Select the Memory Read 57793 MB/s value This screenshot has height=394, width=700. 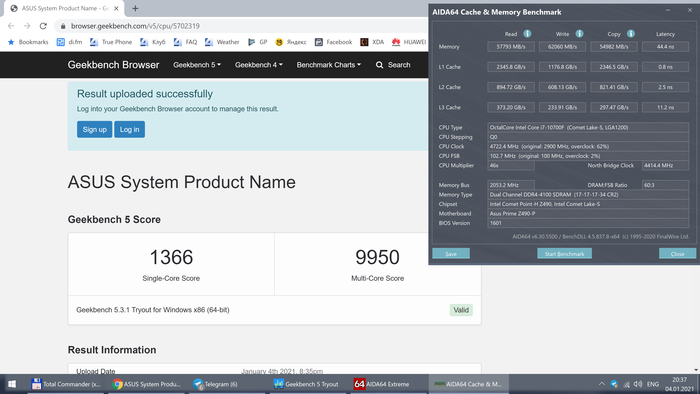tap(511, 46)
